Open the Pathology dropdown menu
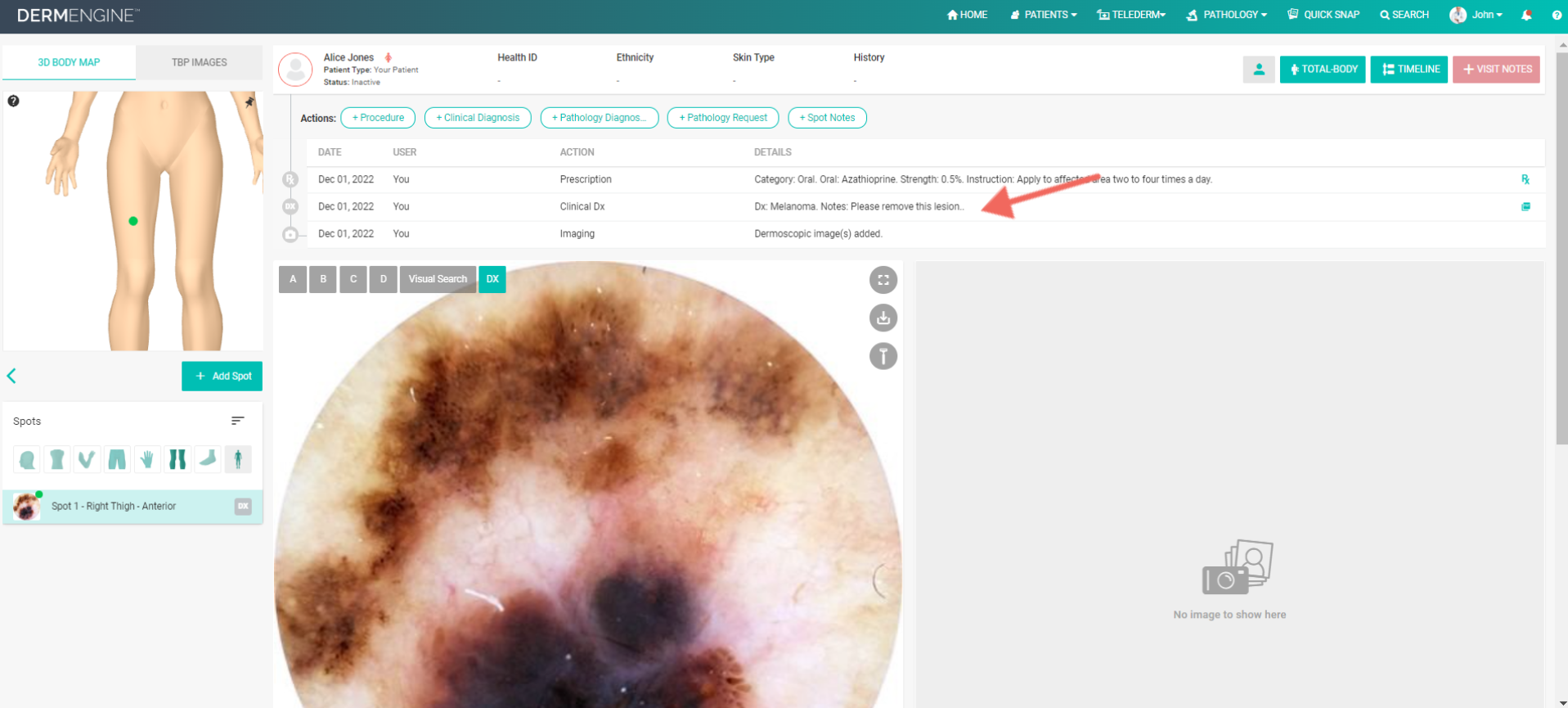 click(x=1227, y=15)
